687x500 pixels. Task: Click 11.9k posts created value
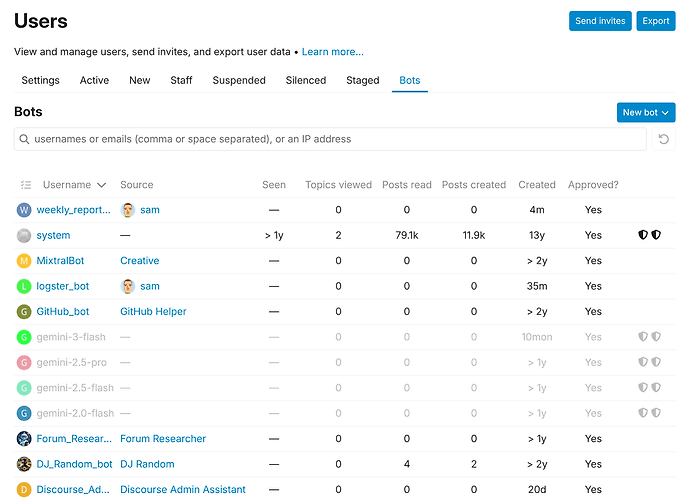pos(474,235)
